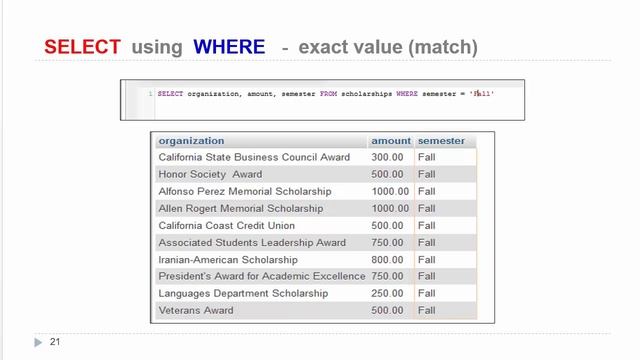Select the Languages Department Scholarship row
Image resolution: width=640 pixels, height=360 pixels.
(316, 293)
